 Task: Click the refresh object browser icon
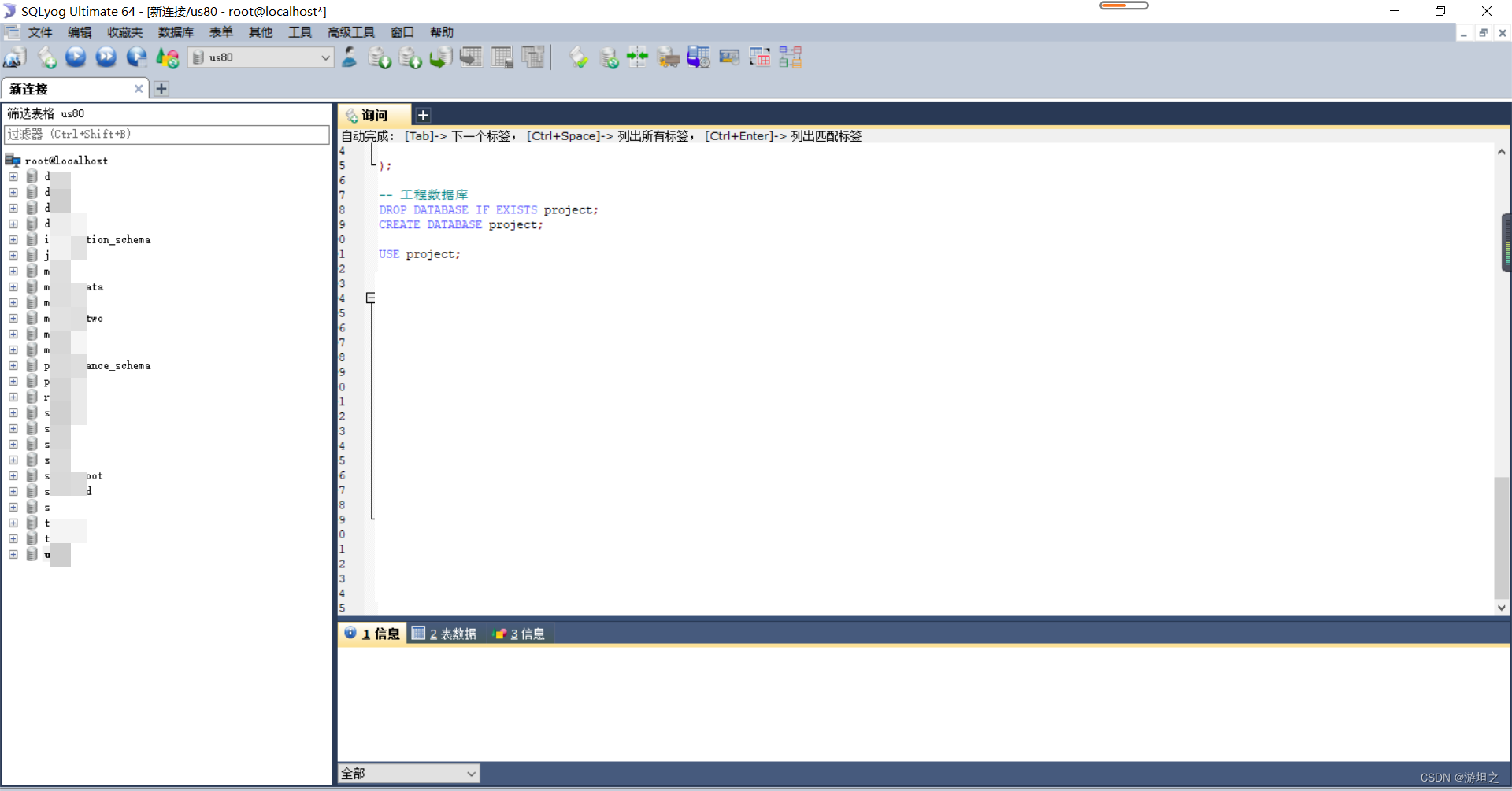167,57
